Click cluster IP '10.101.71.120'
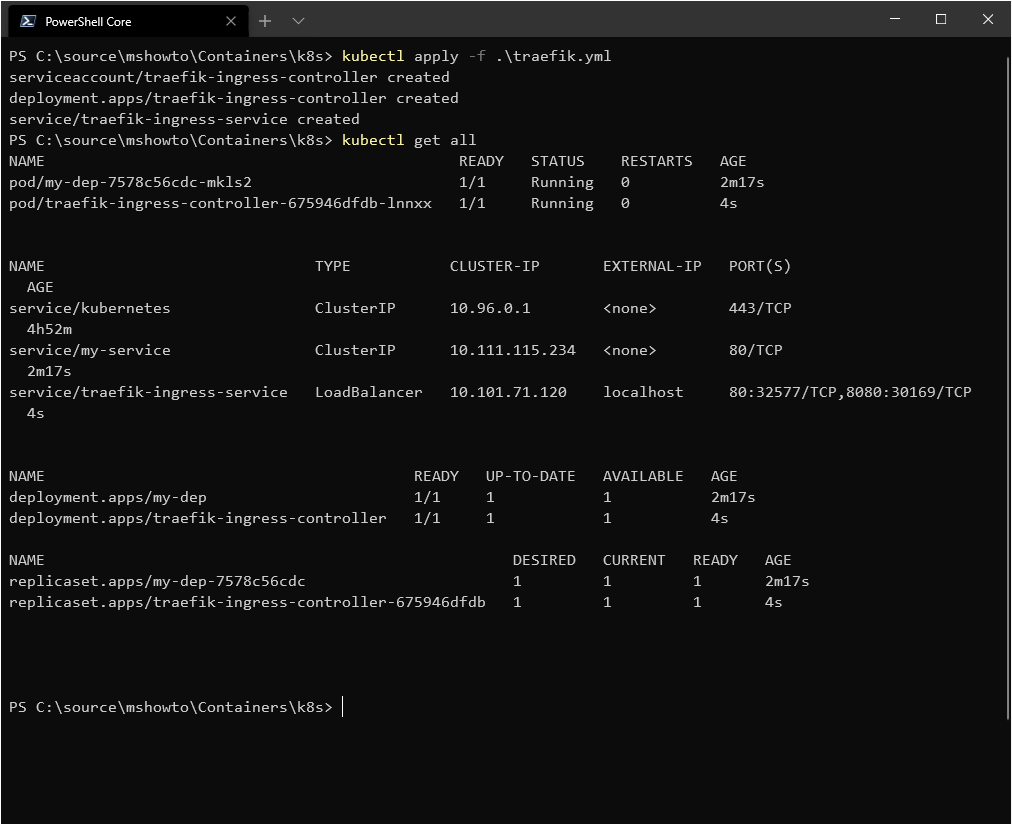Viewport: 1012px width, 825px height. pyautogui.click(x=508, y=392)
